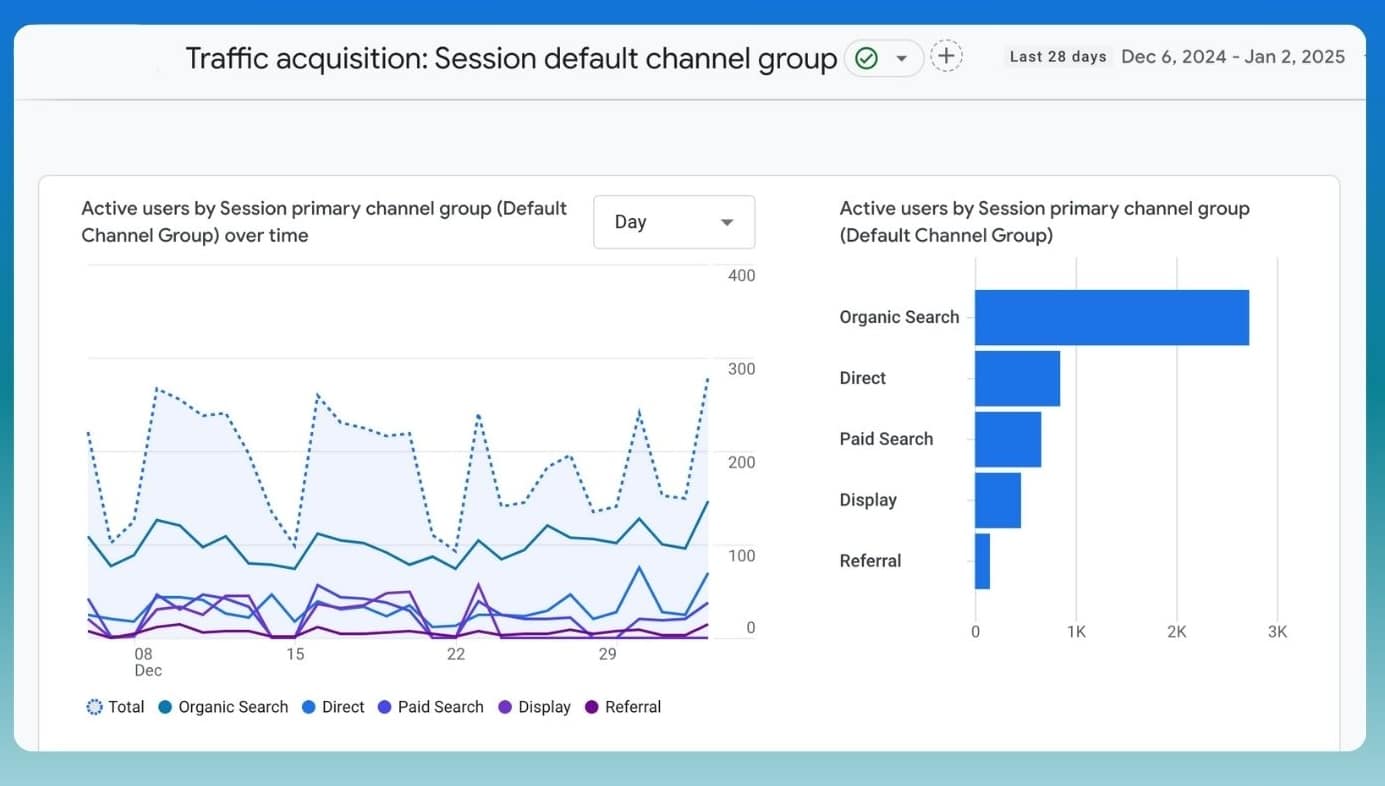Toggle Referral legend item
The image size is (1385, 786).
point(623,707)
